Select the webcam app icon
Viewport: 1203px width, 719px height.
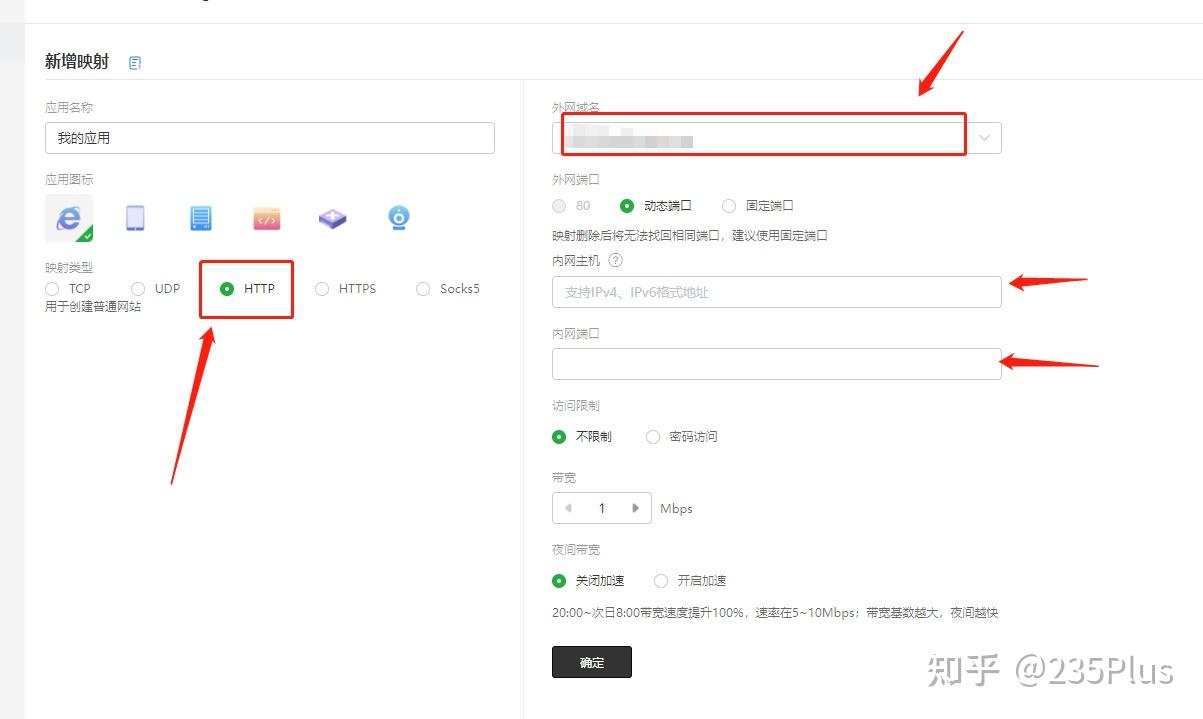coord(398,217)
